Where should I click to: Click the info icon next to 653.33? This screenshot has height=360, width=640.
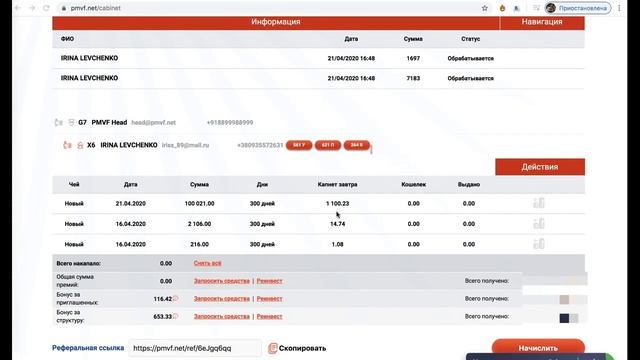[176, 316]
